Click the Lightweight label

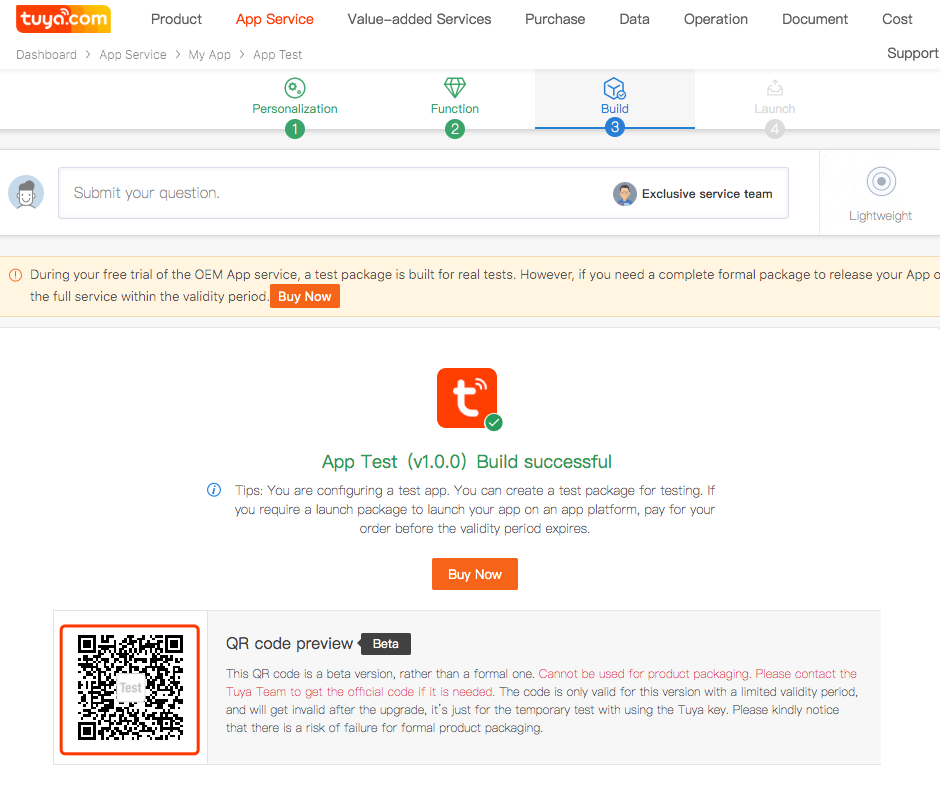click(x=880, y=216)
